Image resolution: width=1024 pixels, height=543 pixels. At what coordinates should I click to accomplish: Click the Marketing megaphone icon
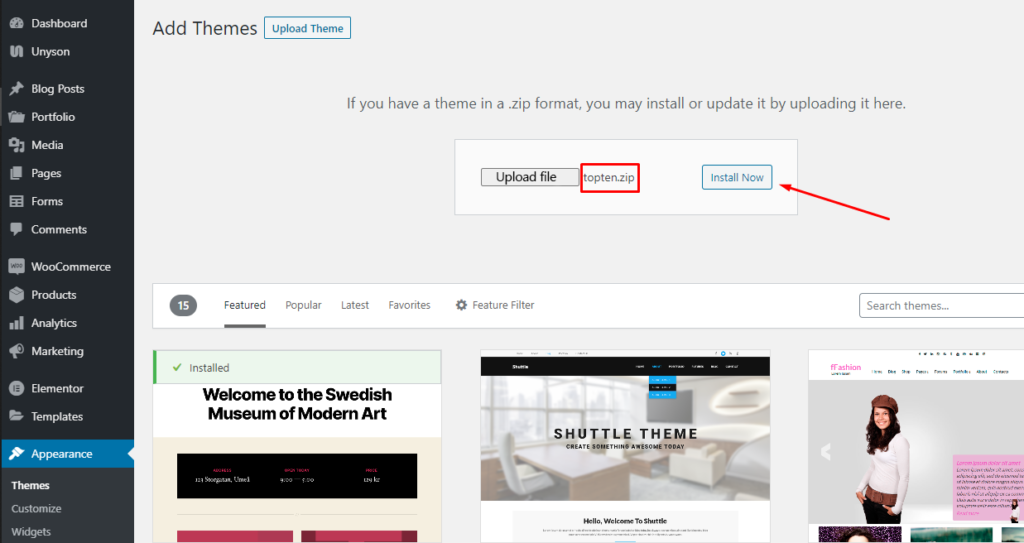click(x=17, y=351)
